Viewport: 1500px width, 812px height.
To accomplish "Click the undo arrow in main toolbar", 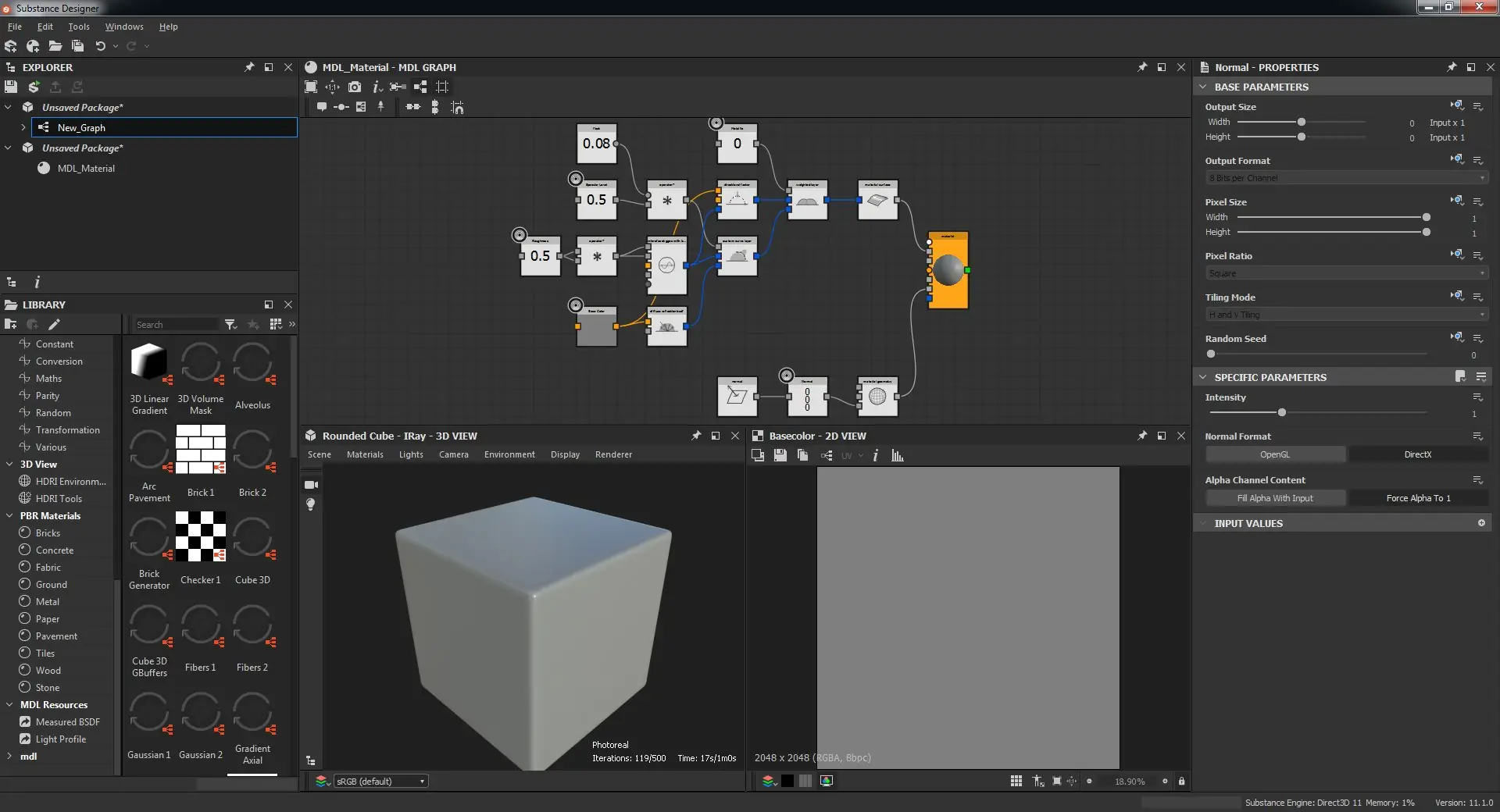I will [x=100, y=46].
